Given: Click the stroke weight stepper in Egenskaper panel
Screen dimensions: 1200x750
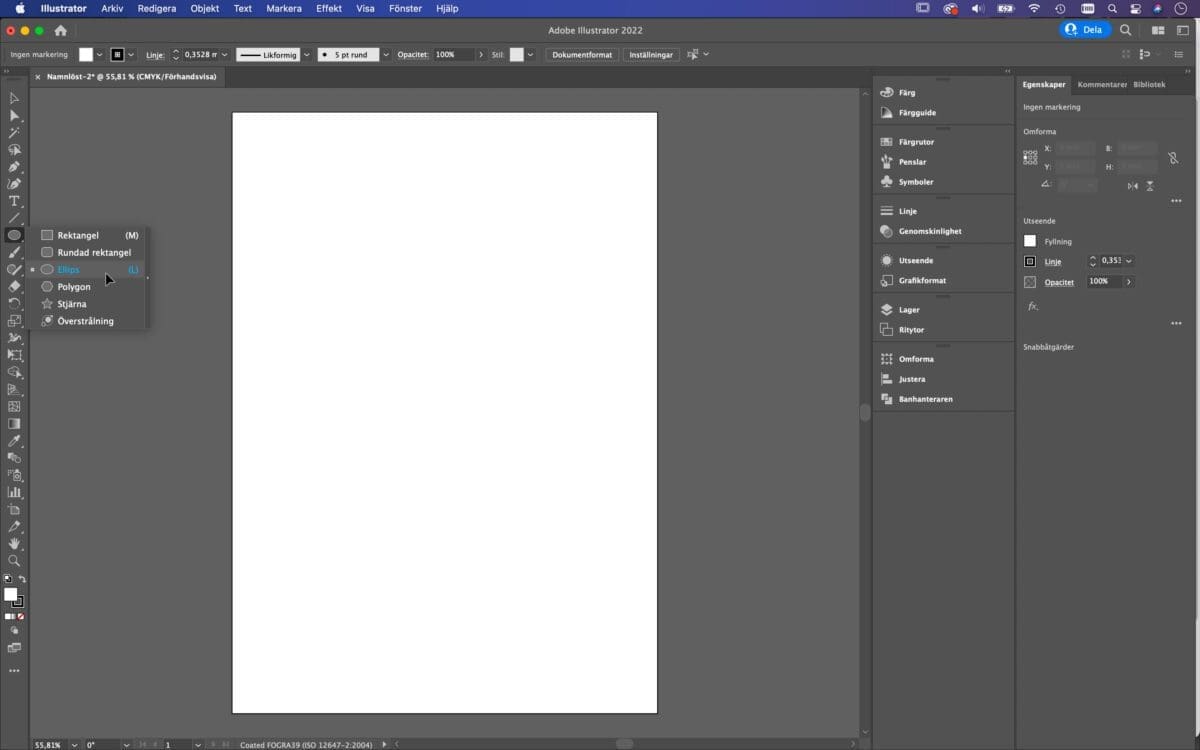Looking at the screenshot, I should point(1093,262).
